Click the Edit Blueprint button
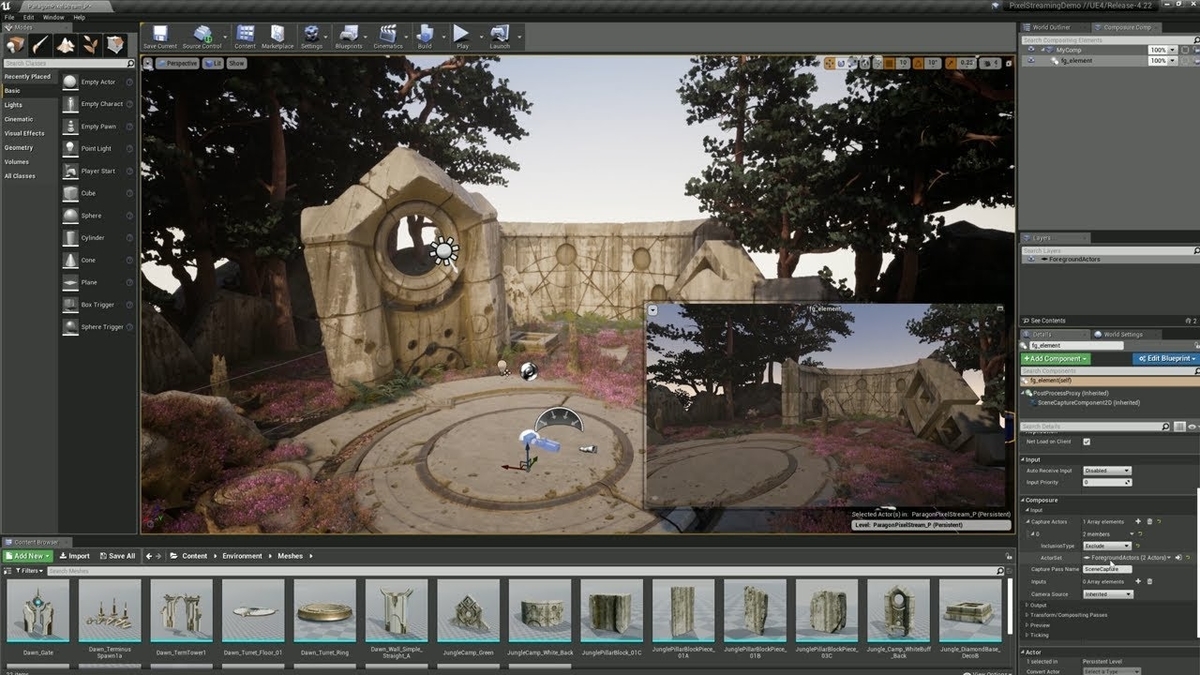Image resolution: width=1200 pixels, height=675 pixels. pos(1165,358)
